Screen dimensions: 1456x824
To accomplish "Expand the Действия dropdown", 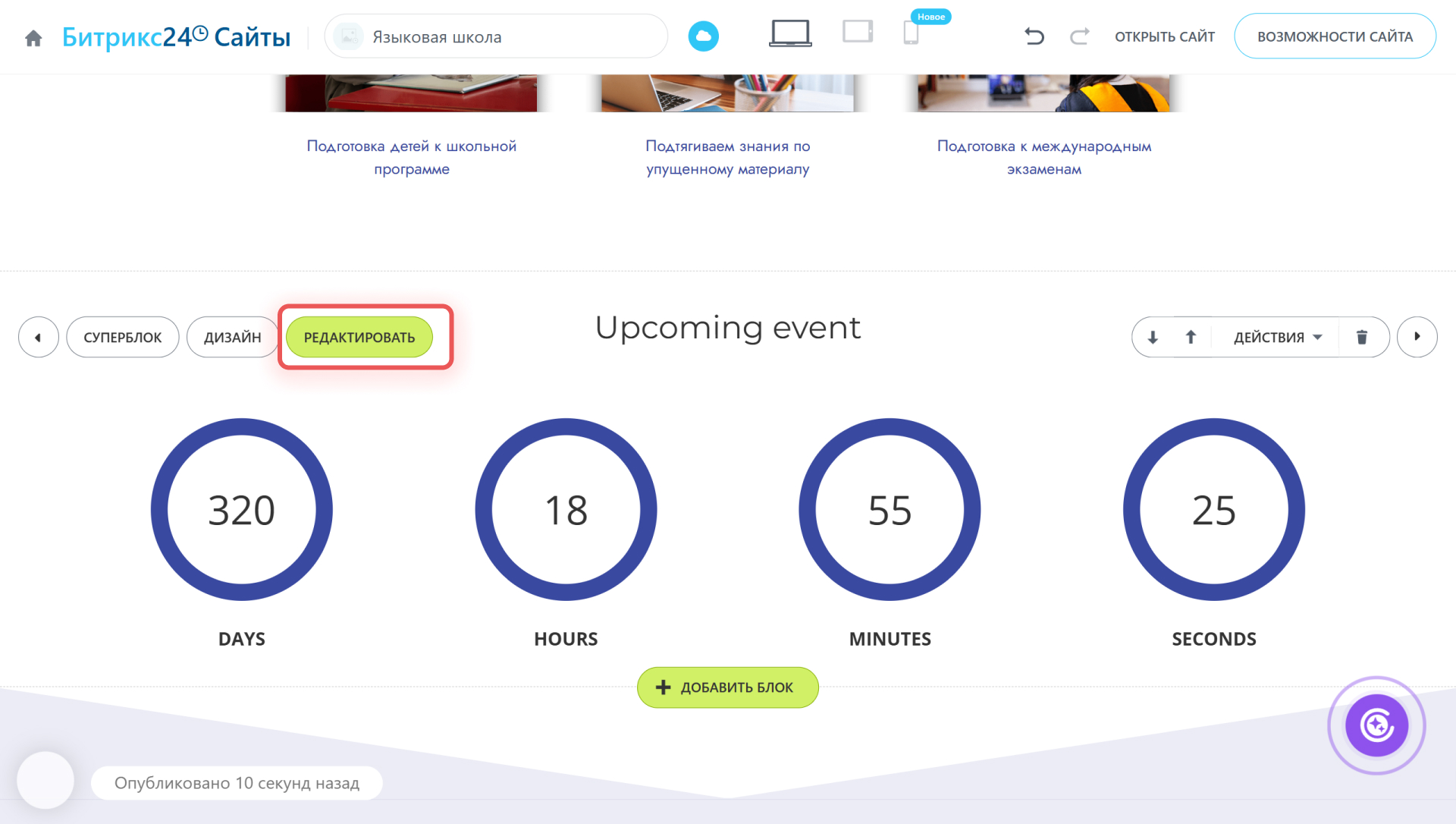I will coord(1277,337).
